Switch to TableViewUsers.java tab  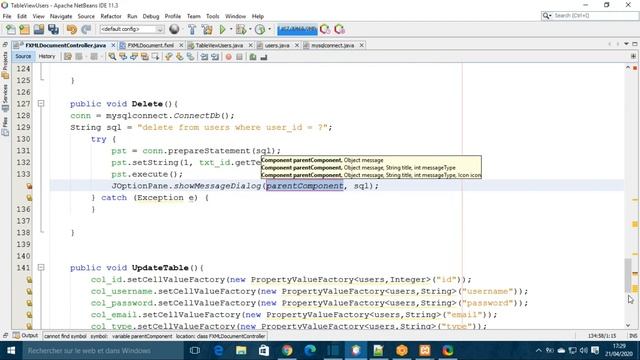pos(219,45)
